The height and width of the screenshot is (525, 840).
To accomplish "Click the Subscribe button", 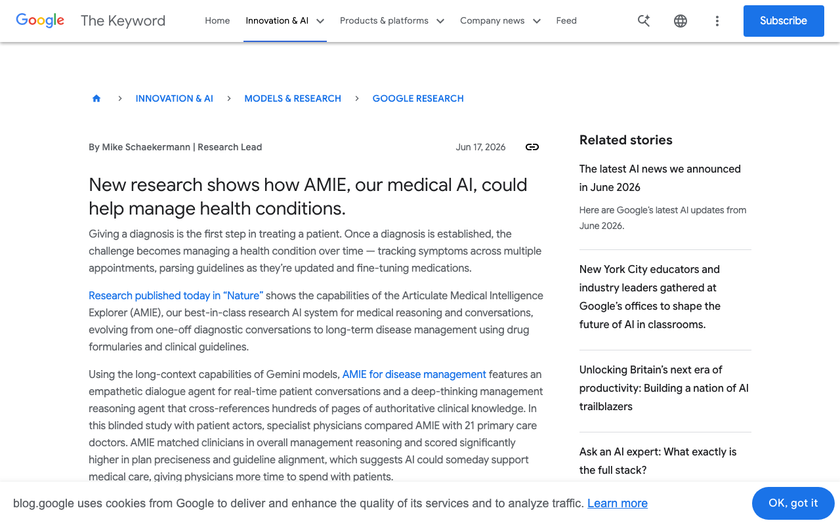I will click(783, 21).
